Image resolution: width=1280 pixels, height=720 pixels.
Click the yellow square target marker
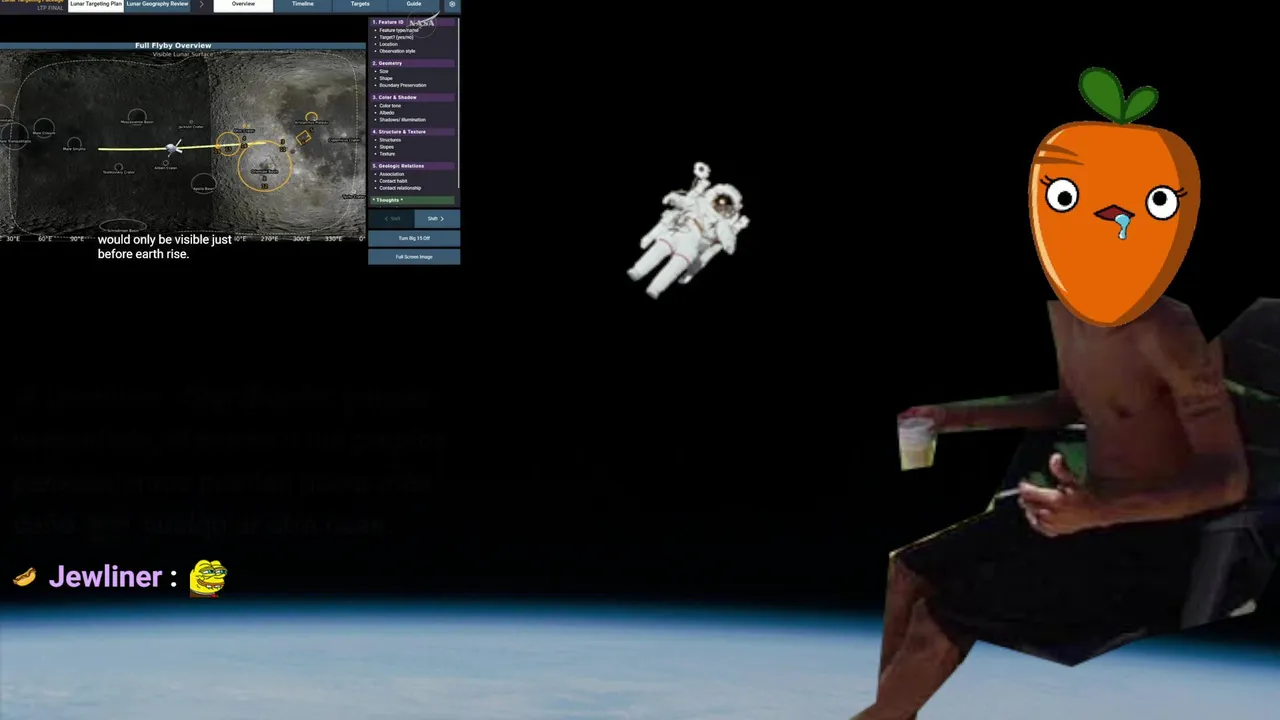click(303, 137)
